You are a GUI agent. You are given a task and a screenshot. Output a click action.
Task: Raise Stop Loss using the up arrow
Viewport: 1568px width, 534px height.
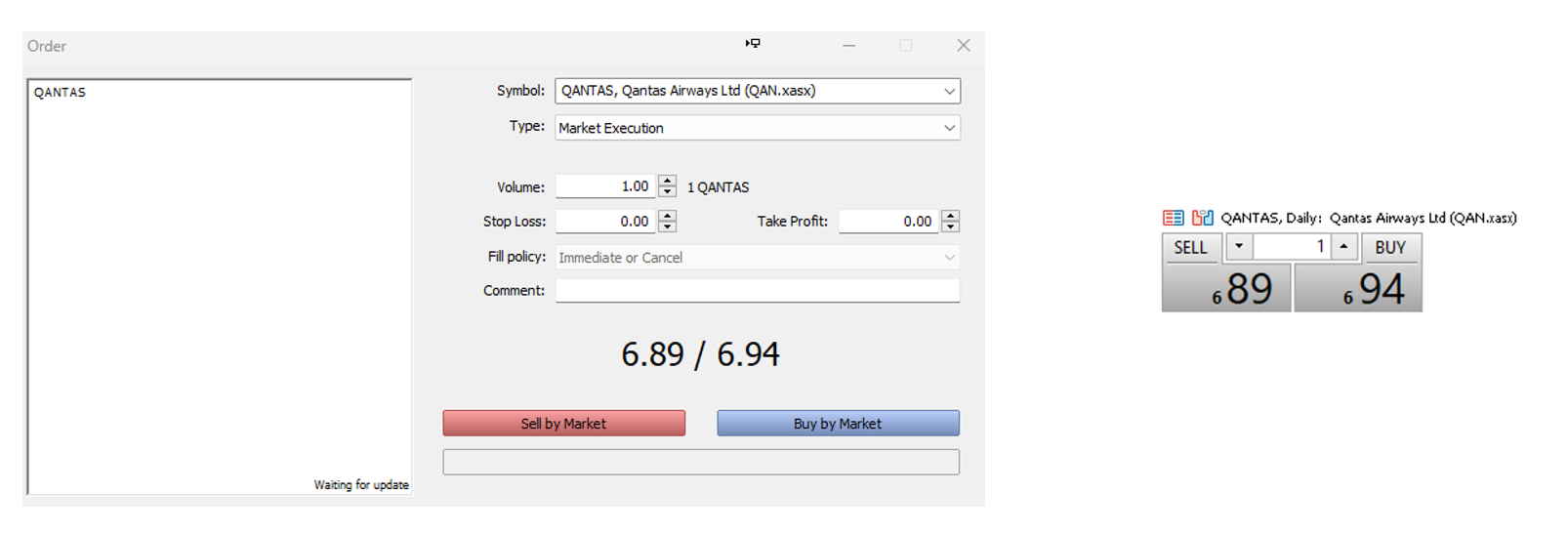(x=667, y=216)
